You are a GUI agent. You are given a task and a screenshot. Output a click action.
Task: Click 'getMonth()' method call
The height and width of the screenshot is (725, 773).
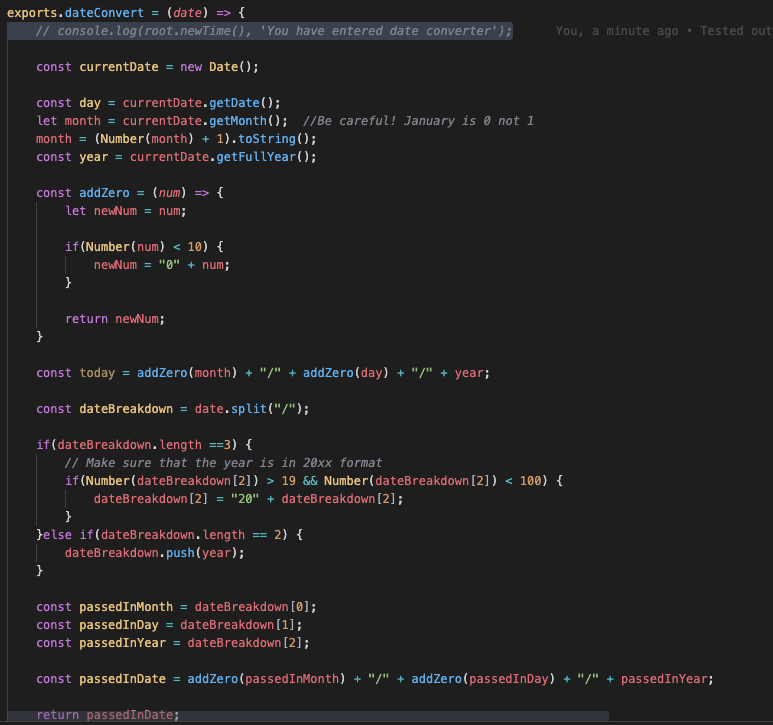[245, 121]
